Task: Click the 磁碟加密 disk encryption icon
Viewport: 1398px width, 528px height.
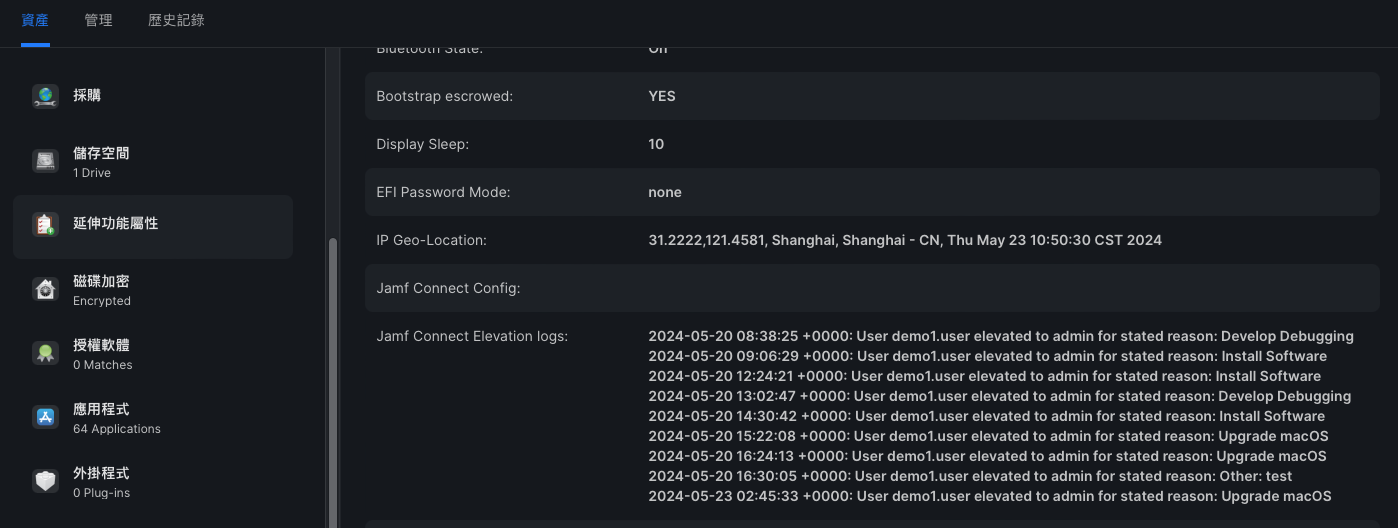Action: pos(45,289)
